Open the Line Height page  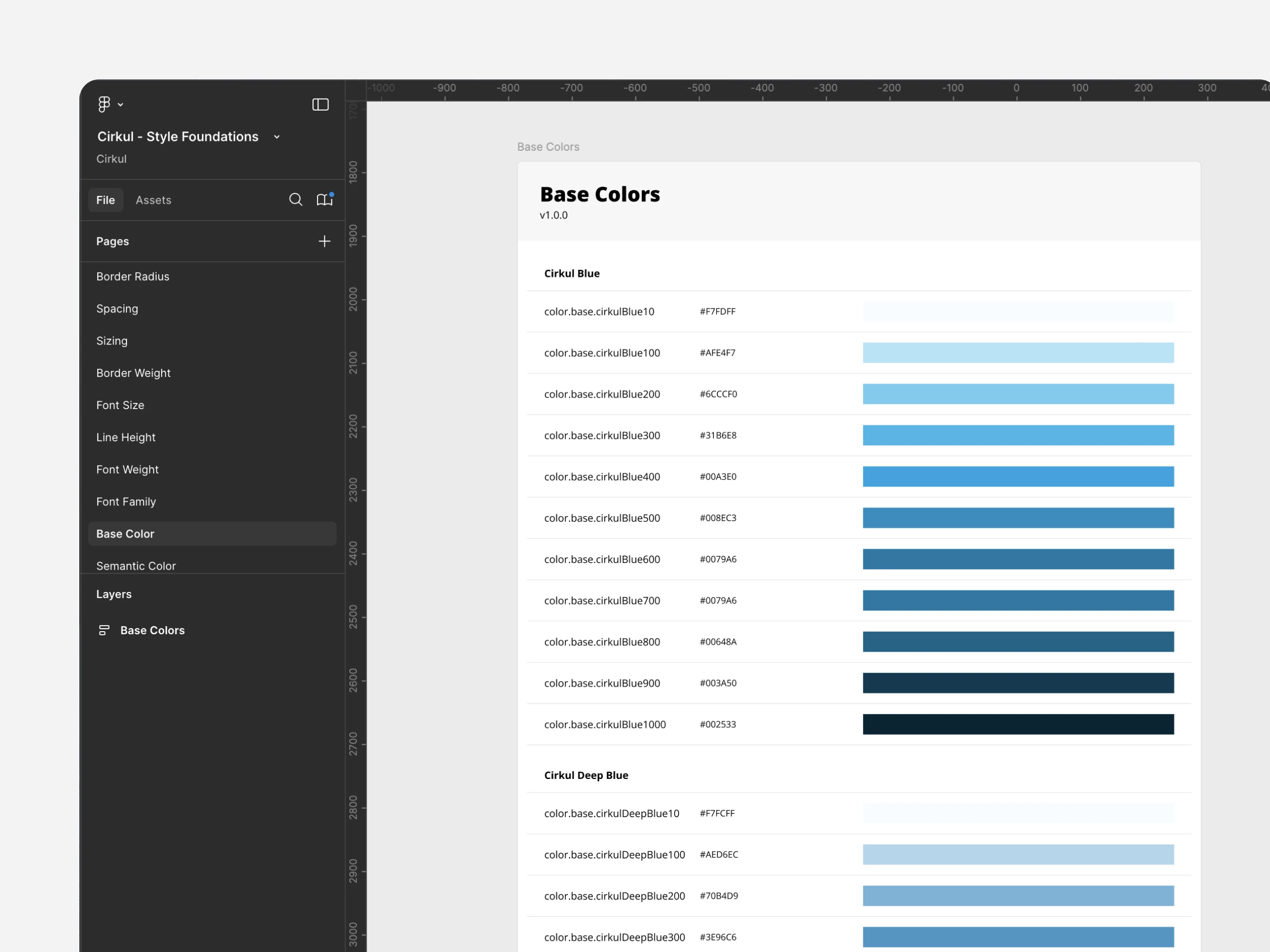[126, 437]
